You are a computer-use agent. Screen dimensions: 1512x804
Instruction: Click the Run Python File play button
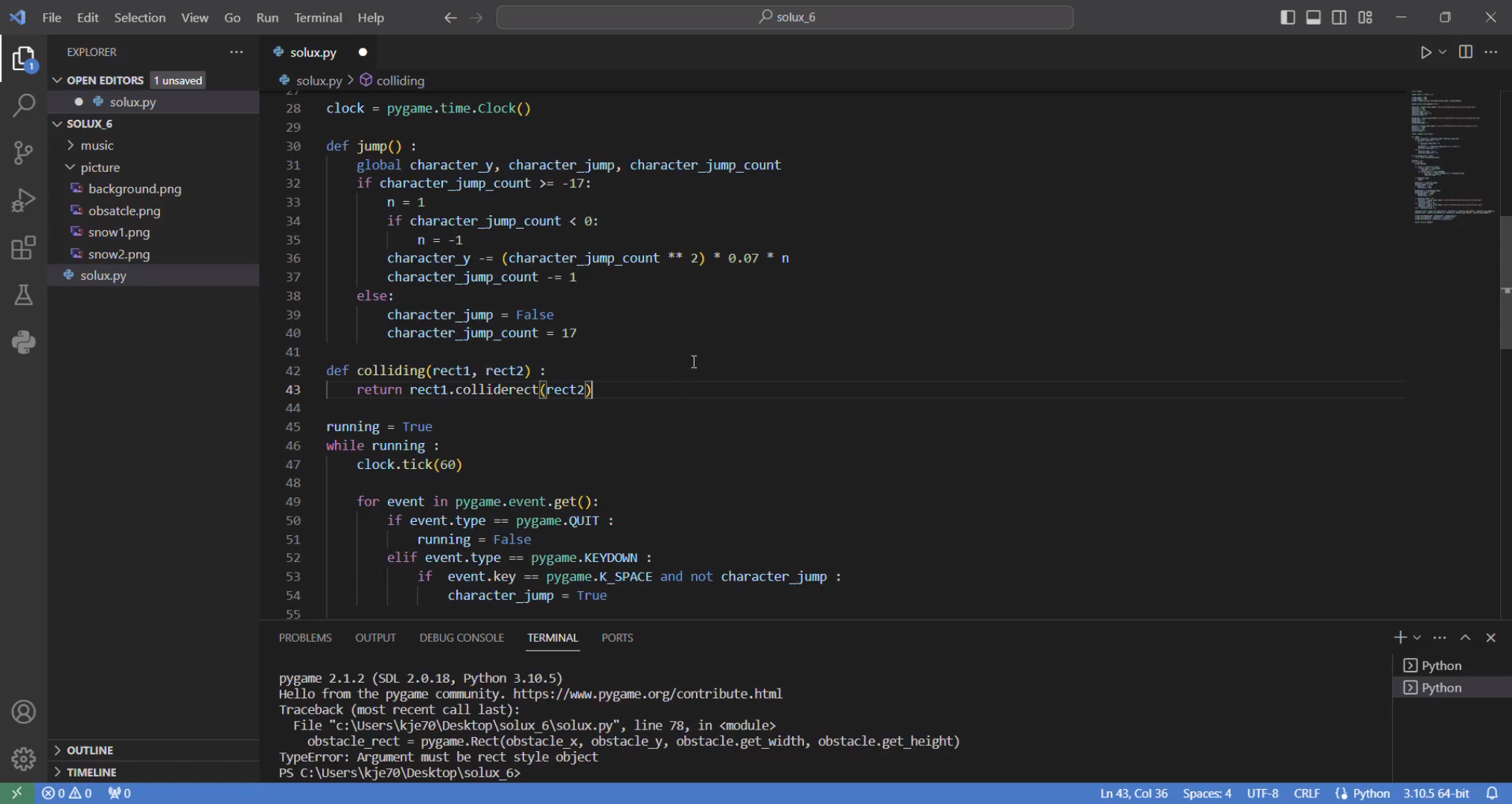1425,52
